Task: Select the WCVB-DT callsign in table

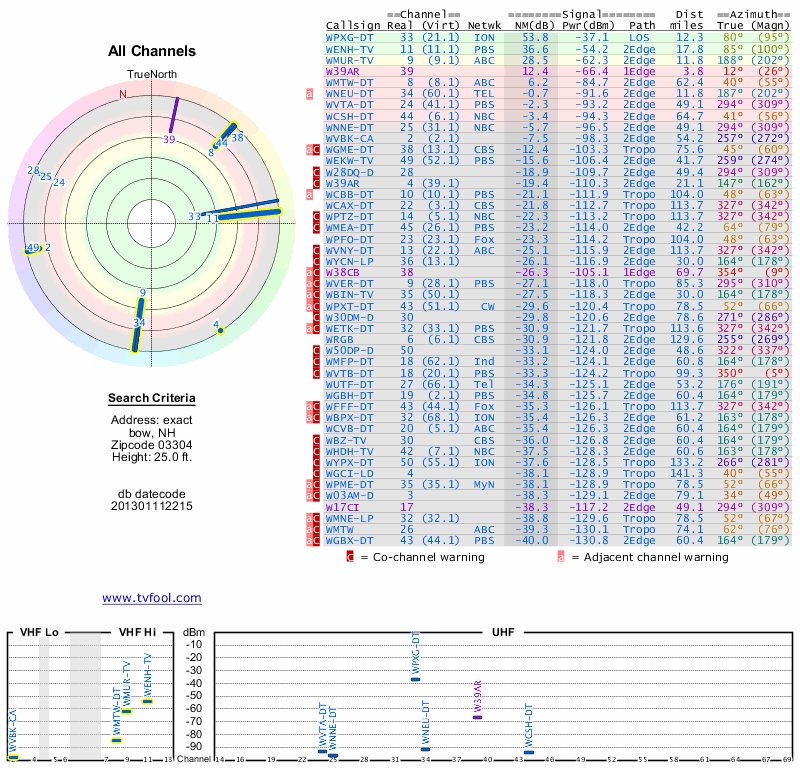Action: [x=349, y=429]
